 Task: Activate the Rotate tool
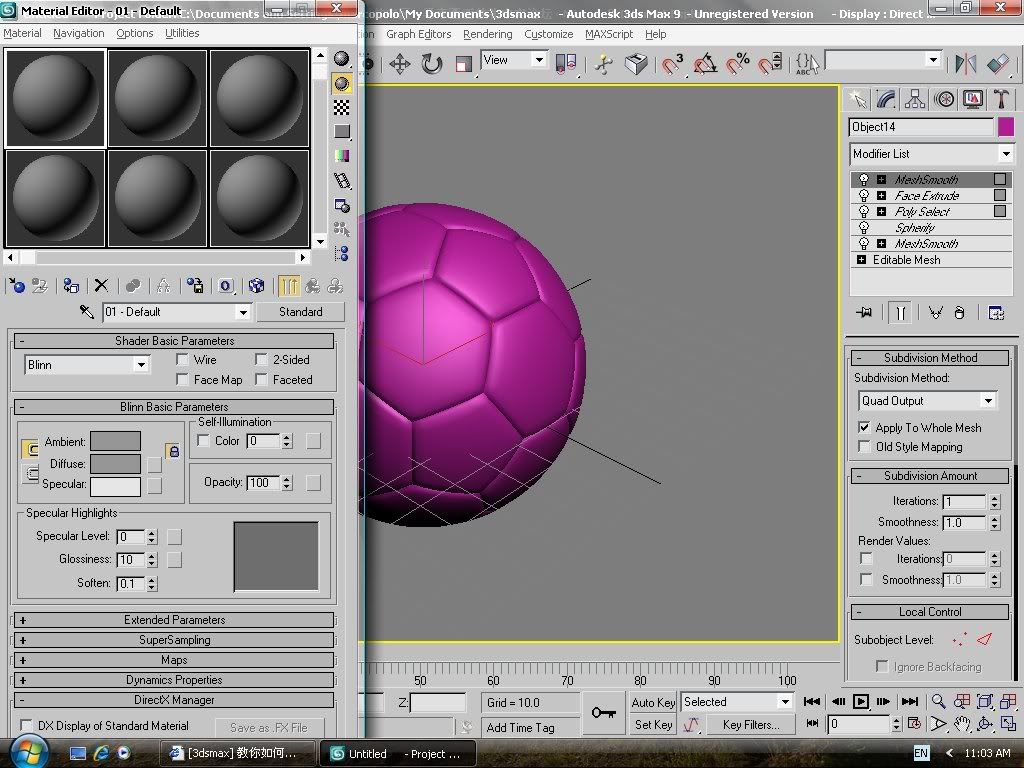(432, 64)
